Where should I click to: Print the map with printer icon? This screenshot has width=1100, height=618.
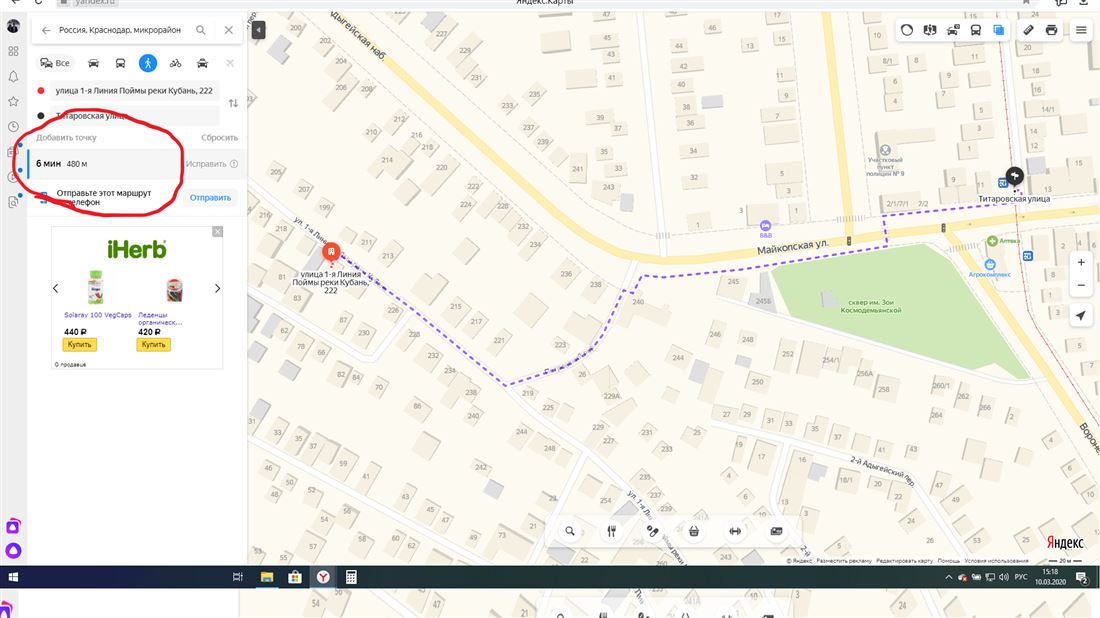pyautogui.click(x=1051, y=30)
